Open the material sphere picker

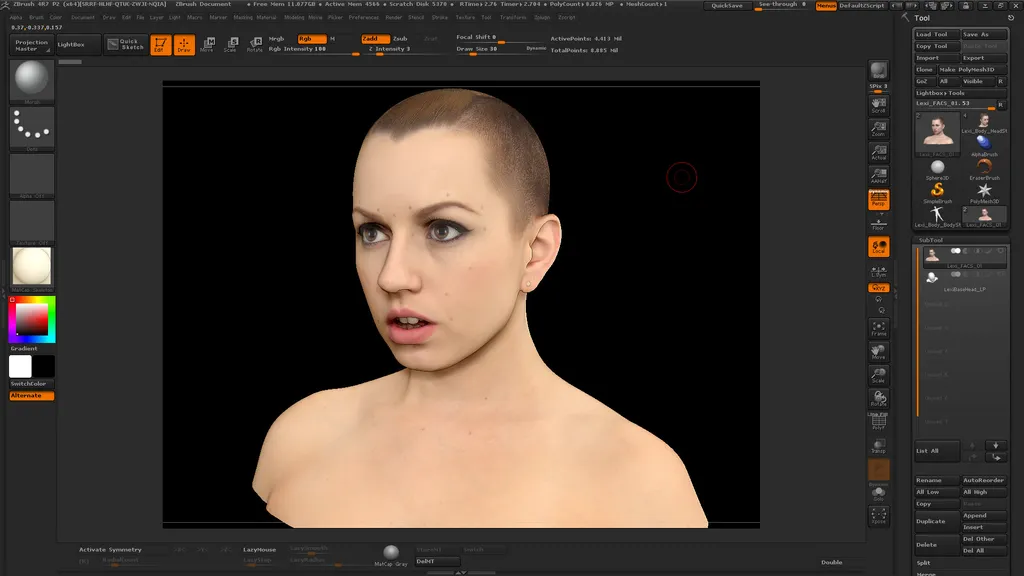[32, 268]
